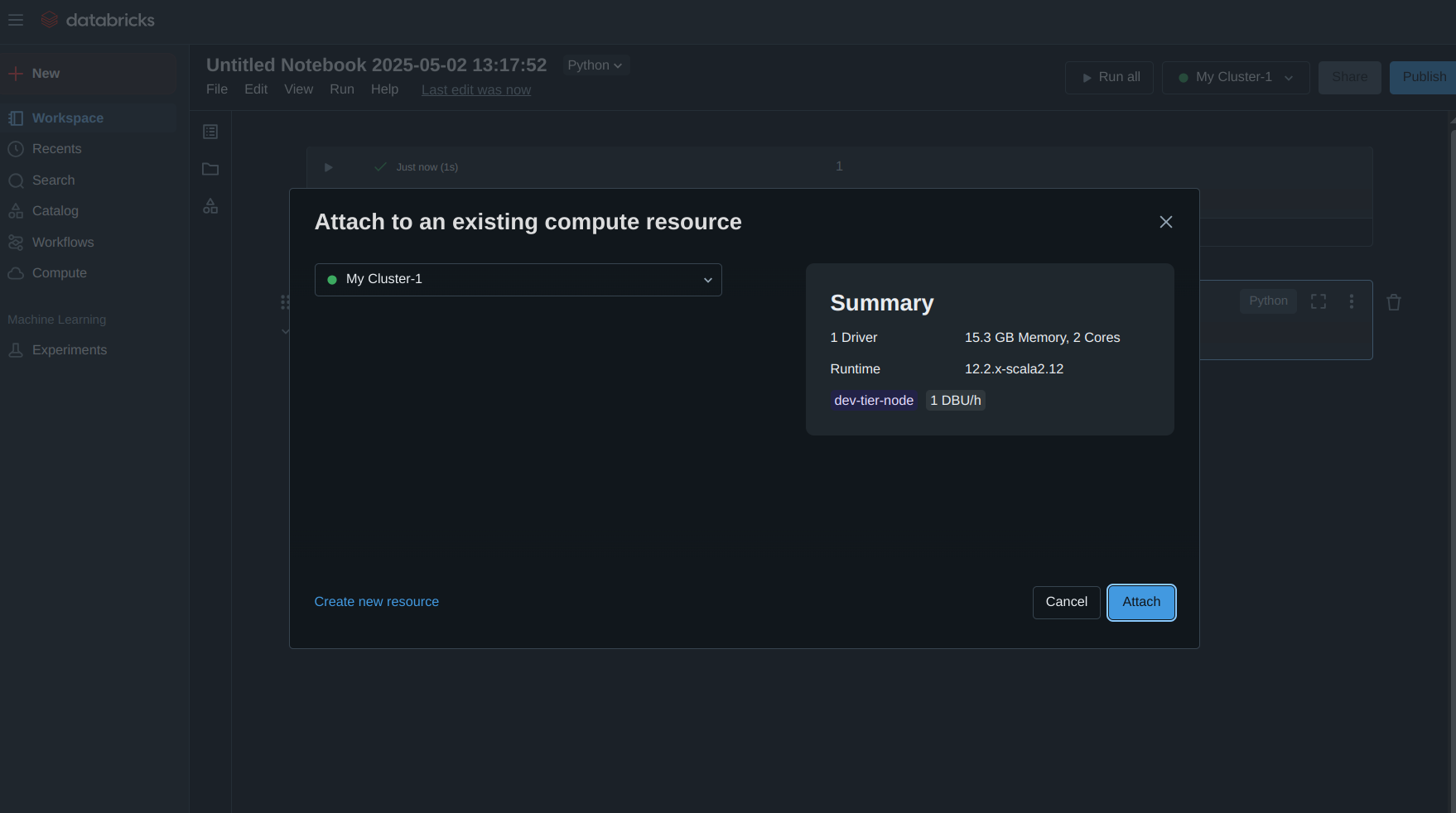The height and width of the screenshot is (813, 1456).
Task: Click the '15.3 GB Memory, 2 Cores' value
Action: pos(1042,338)
